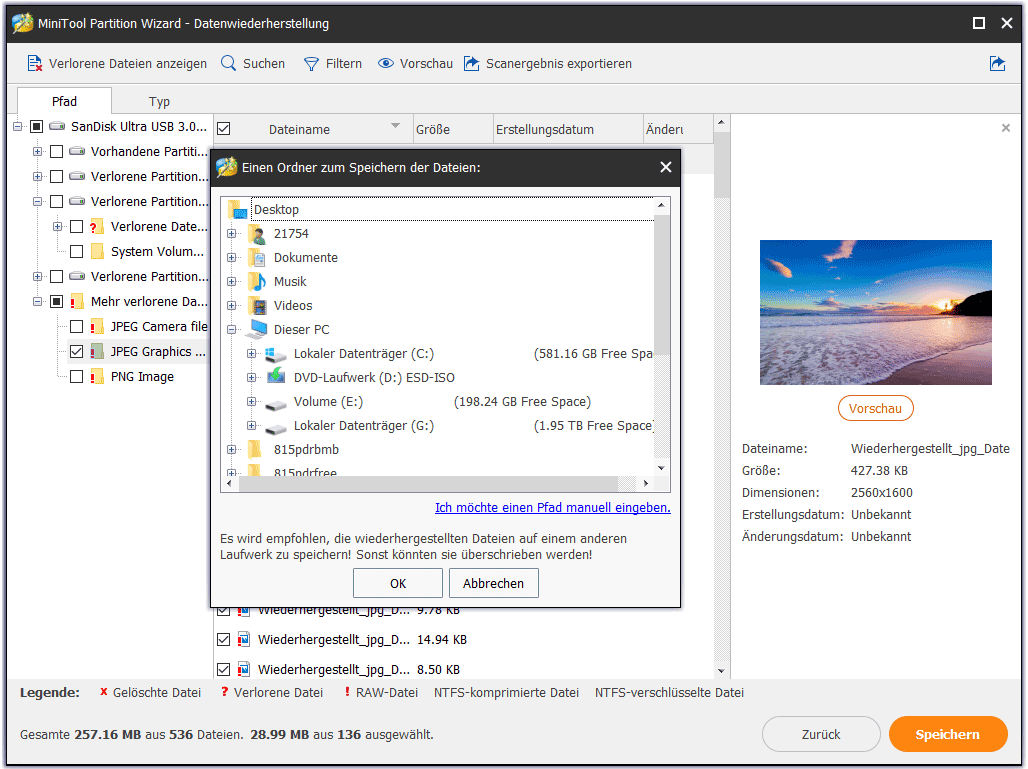1028x769 pixels.
Task: Click the Vorschau eye icon in toolbar
Action: (386, 64)
